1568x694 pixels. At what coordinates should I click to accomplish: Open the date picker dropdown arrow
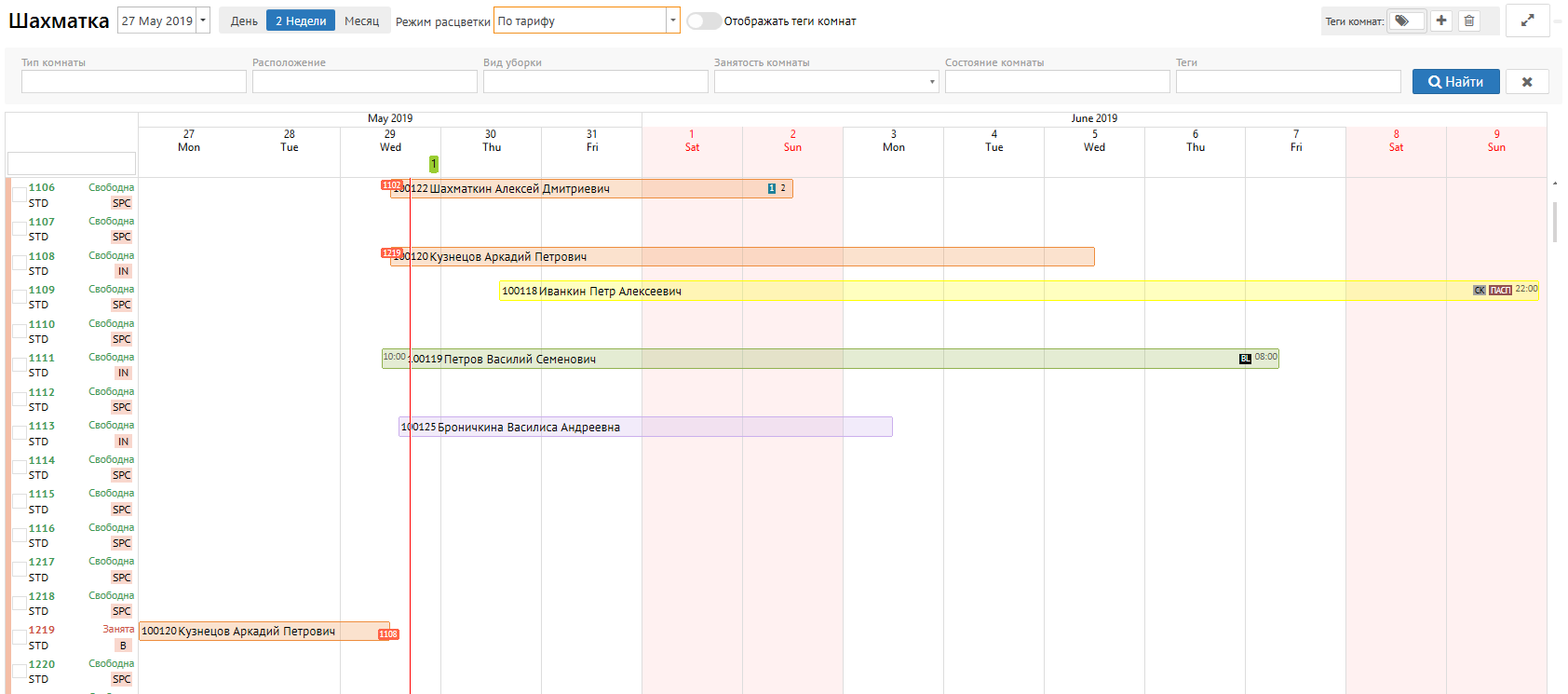point(203,20)
